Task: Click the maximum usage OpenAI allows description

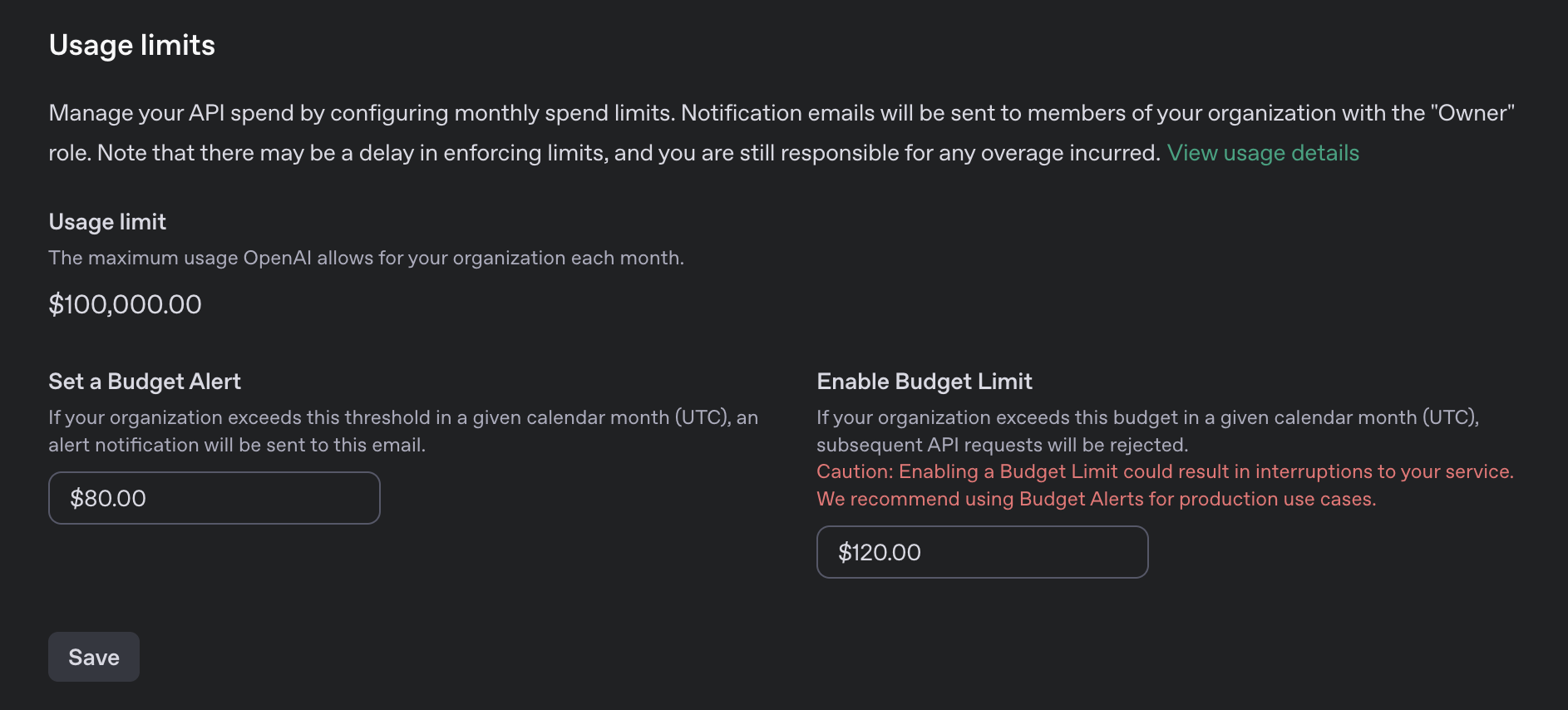Action: tap(366, 258)
